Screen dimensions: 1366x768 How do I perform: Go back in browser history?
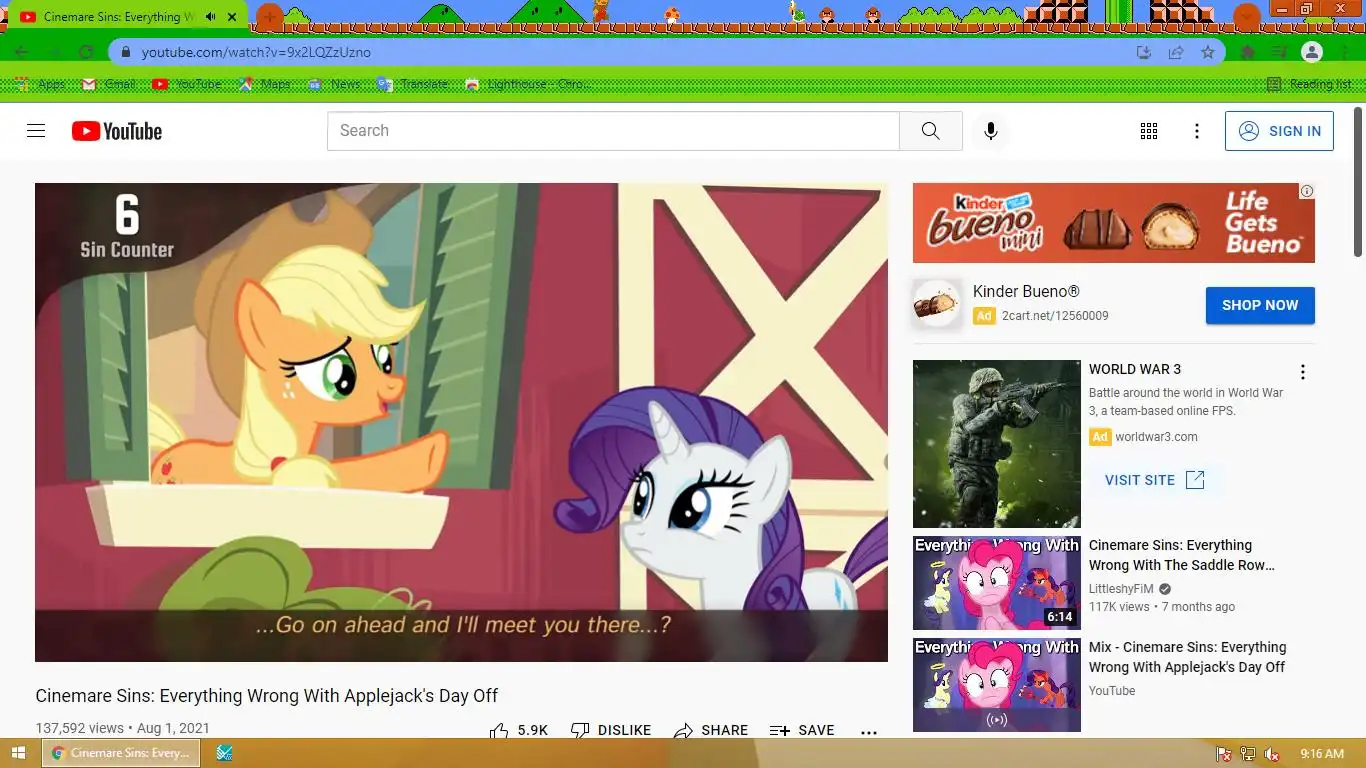pyautogui.click(x=22, y=52)
